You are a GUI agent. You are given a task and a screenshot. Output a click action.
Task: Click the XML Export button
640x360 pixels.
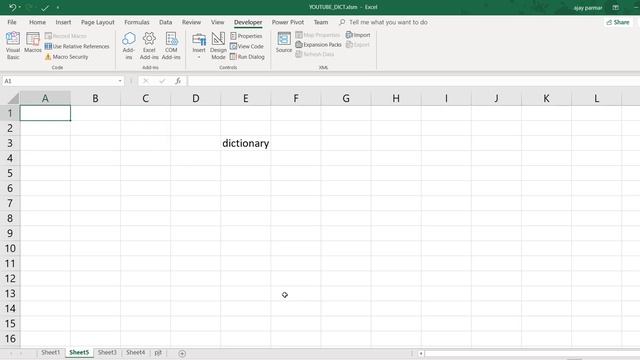[358, 44]
